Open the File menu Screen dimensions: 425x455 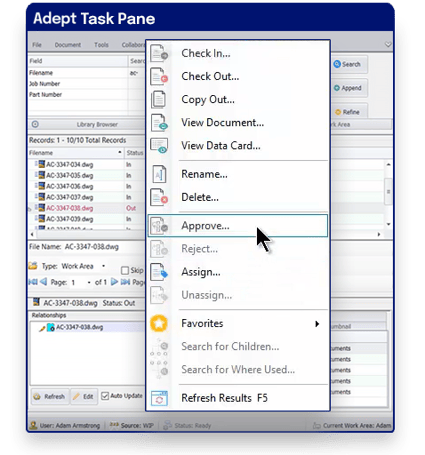pyautogui.click(x=37, y=45)
